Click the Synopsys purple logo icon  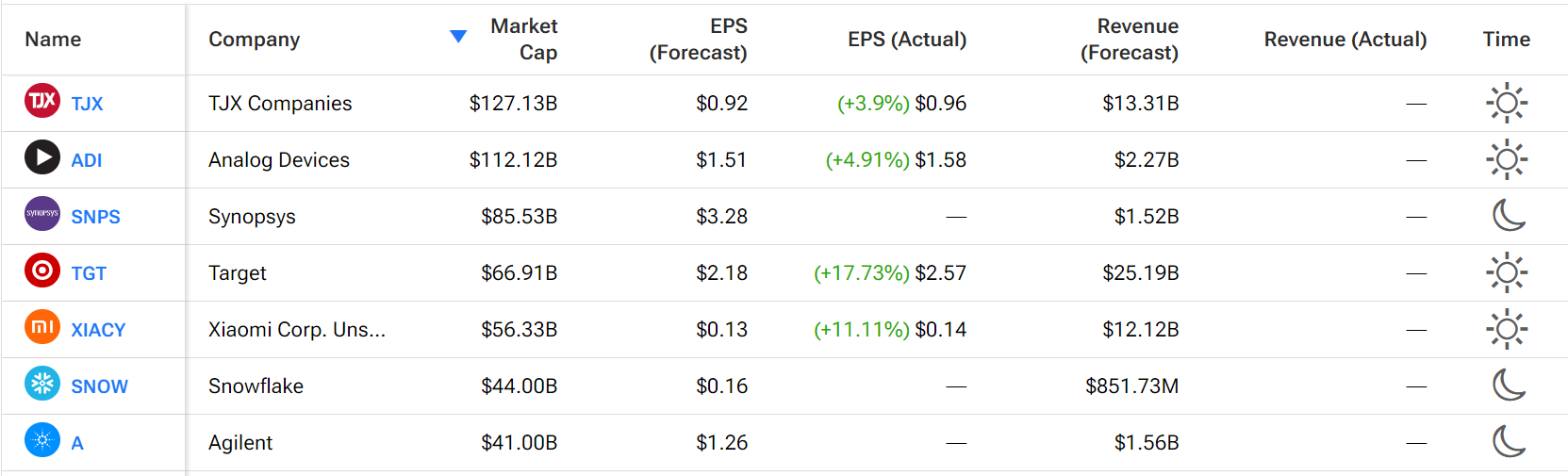pyautogui.click(x=42, y=214)
